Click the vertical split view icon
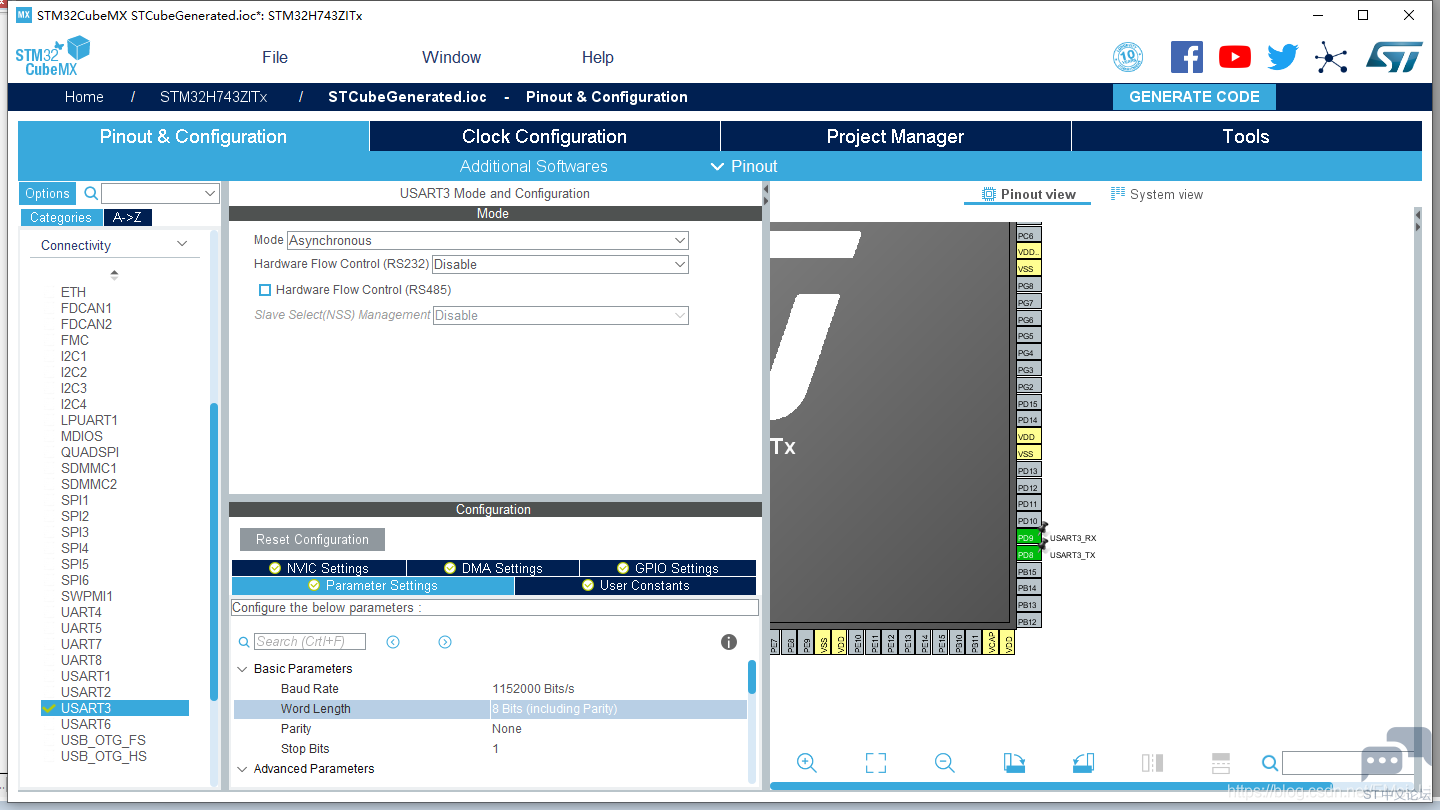Image resolution: width=1440 pixels, height=810 pixels. pos(1152,763)
